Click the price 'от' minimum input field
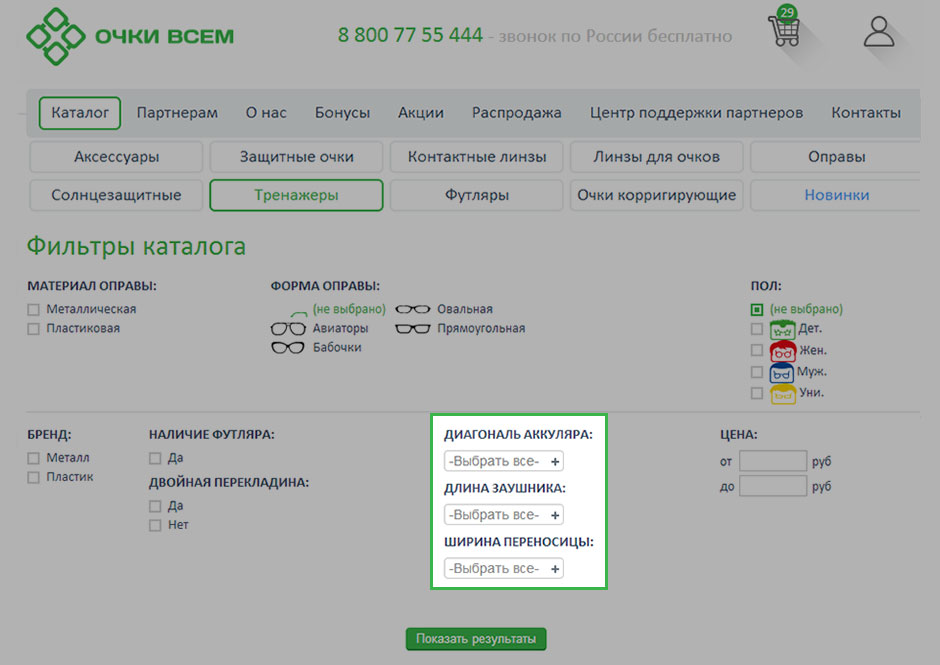 (772, 461)
